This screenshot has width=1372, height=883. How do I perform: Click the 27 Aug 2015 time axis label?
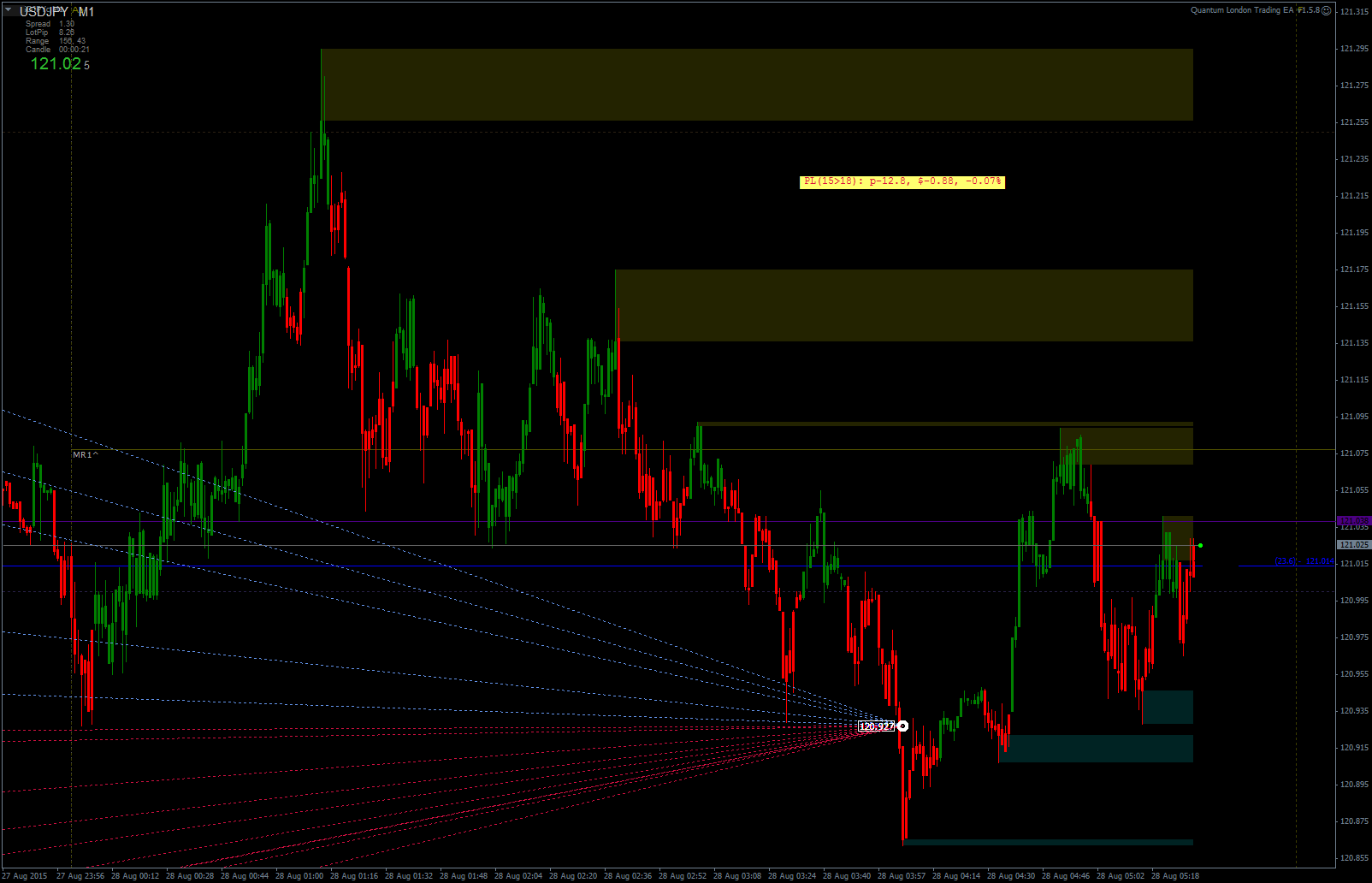(x=25, y=876)
